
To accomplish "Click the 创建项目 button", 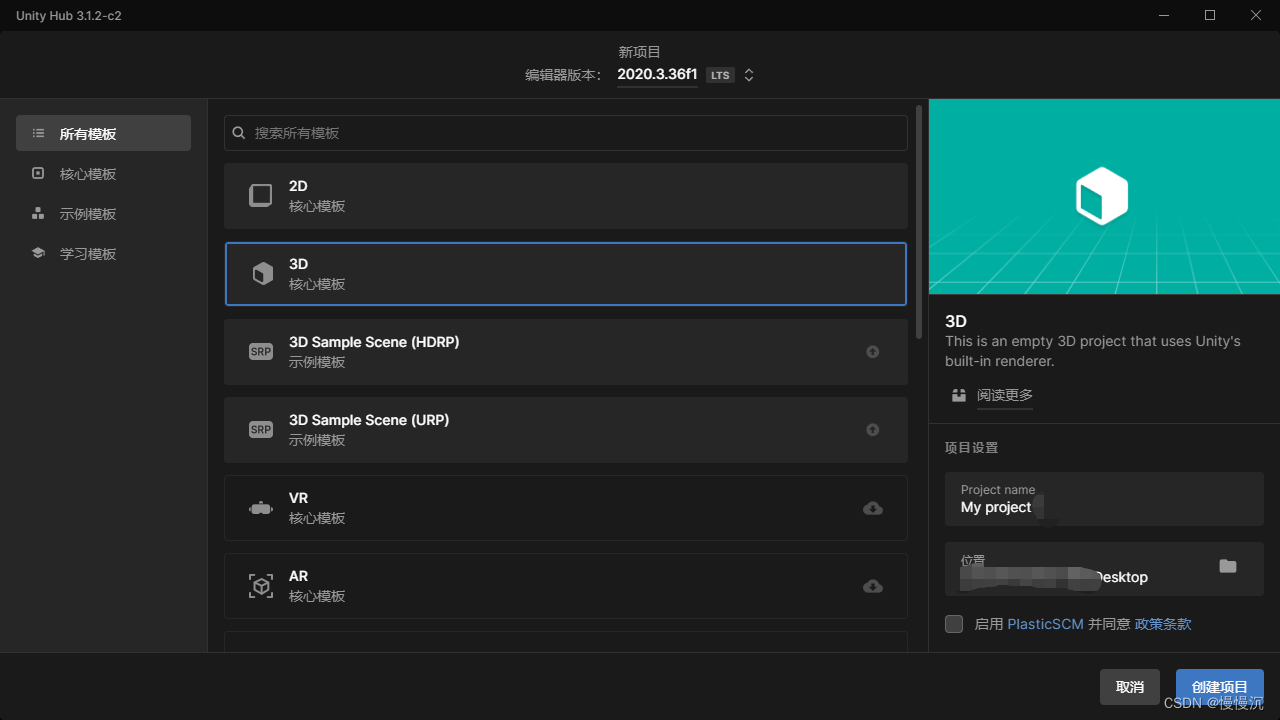I will [x=1220, y=687].
